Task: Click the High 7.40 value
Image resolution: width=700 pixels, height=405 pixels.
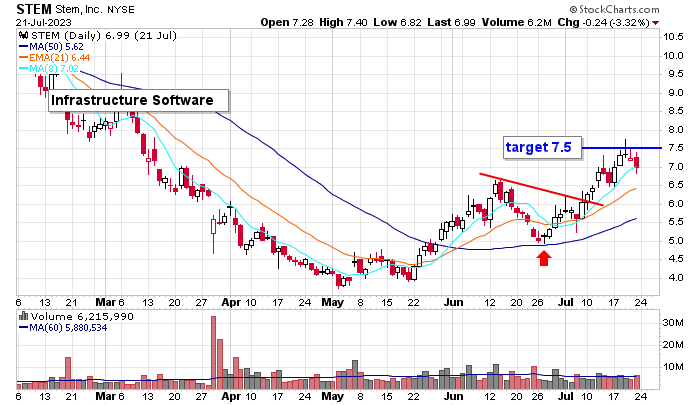Action: tap(343, 22)
